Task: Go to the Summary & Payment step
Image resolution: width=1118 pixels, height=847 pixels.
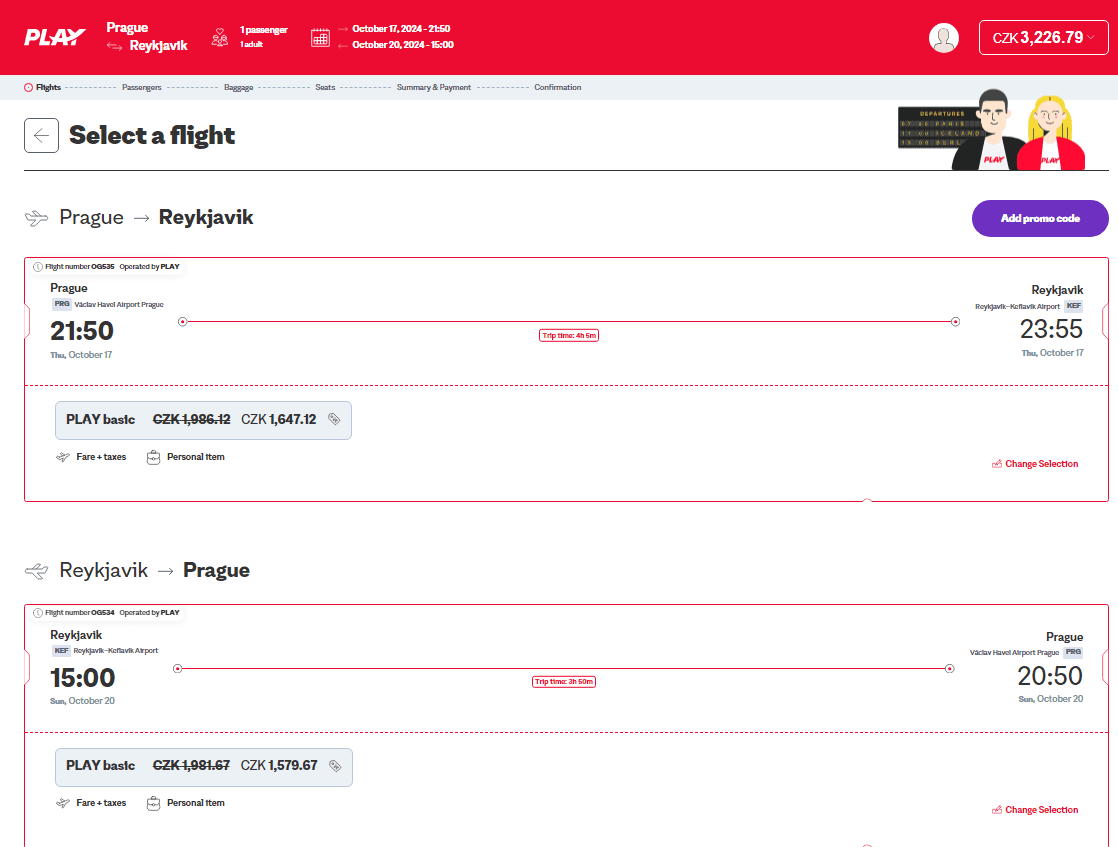Action: pyautogui.click(x=434, y=88)
